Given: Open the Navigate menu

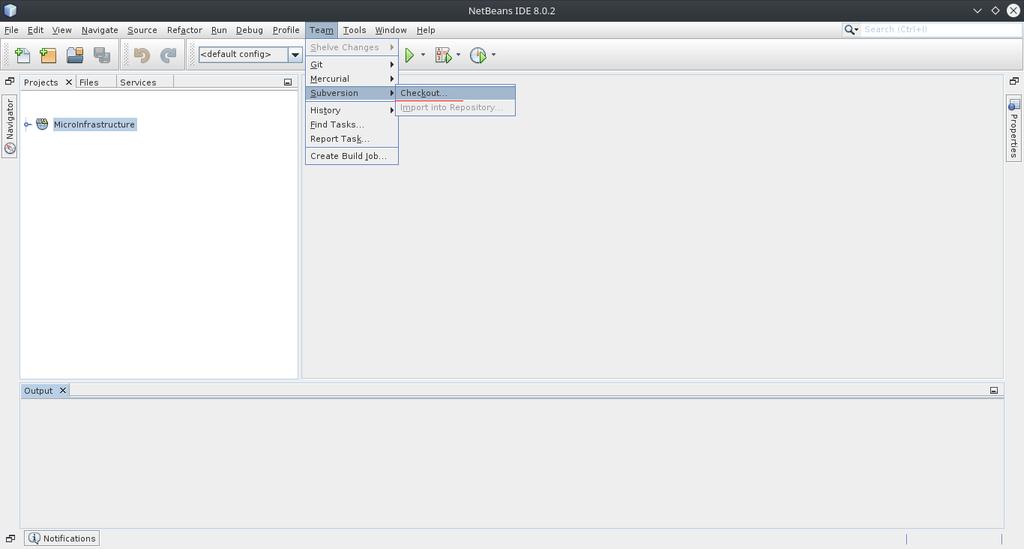Looking at the screenshot, I should click(99, 30).
